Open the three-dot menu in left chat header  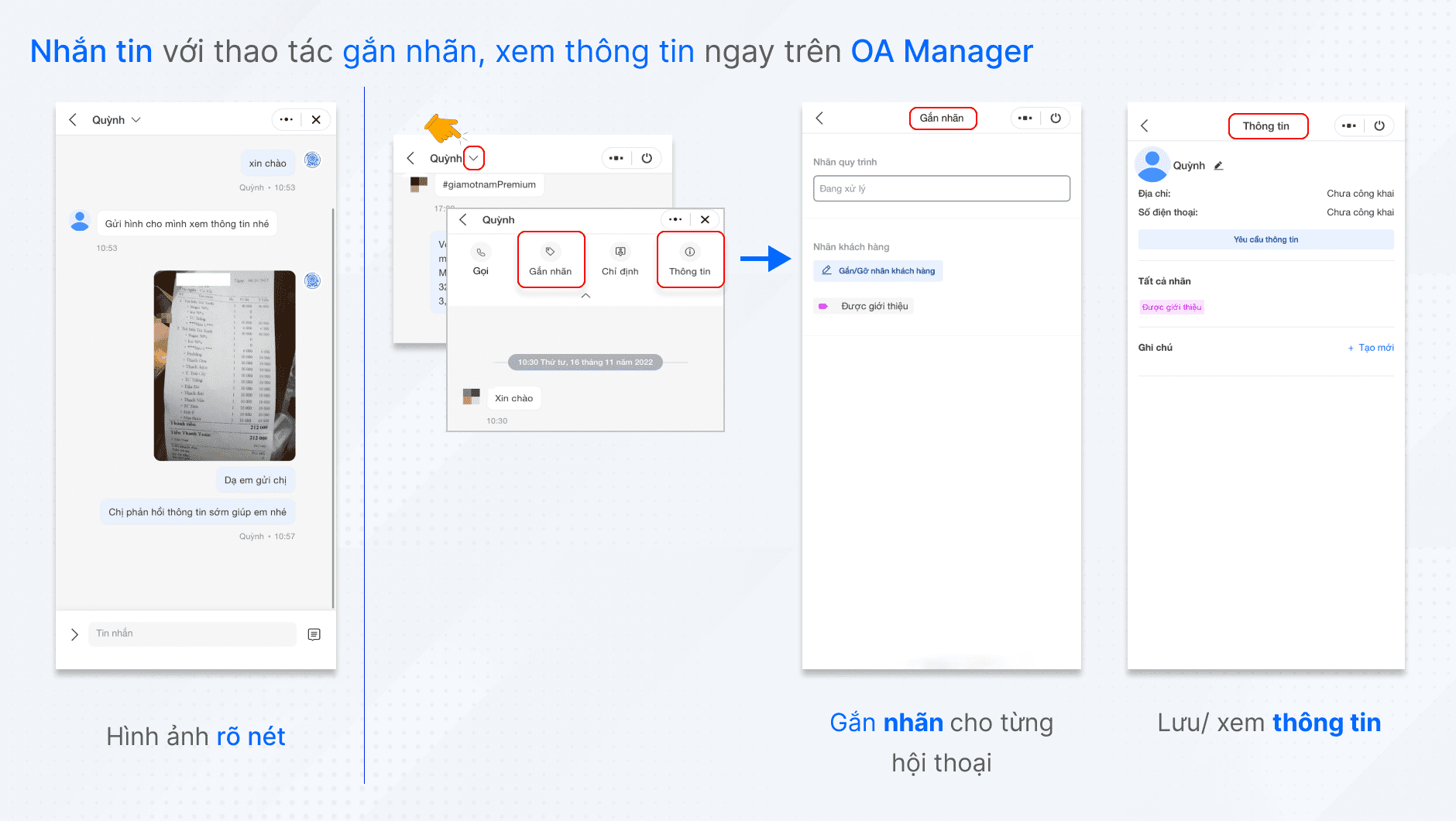tap(287, 120)
